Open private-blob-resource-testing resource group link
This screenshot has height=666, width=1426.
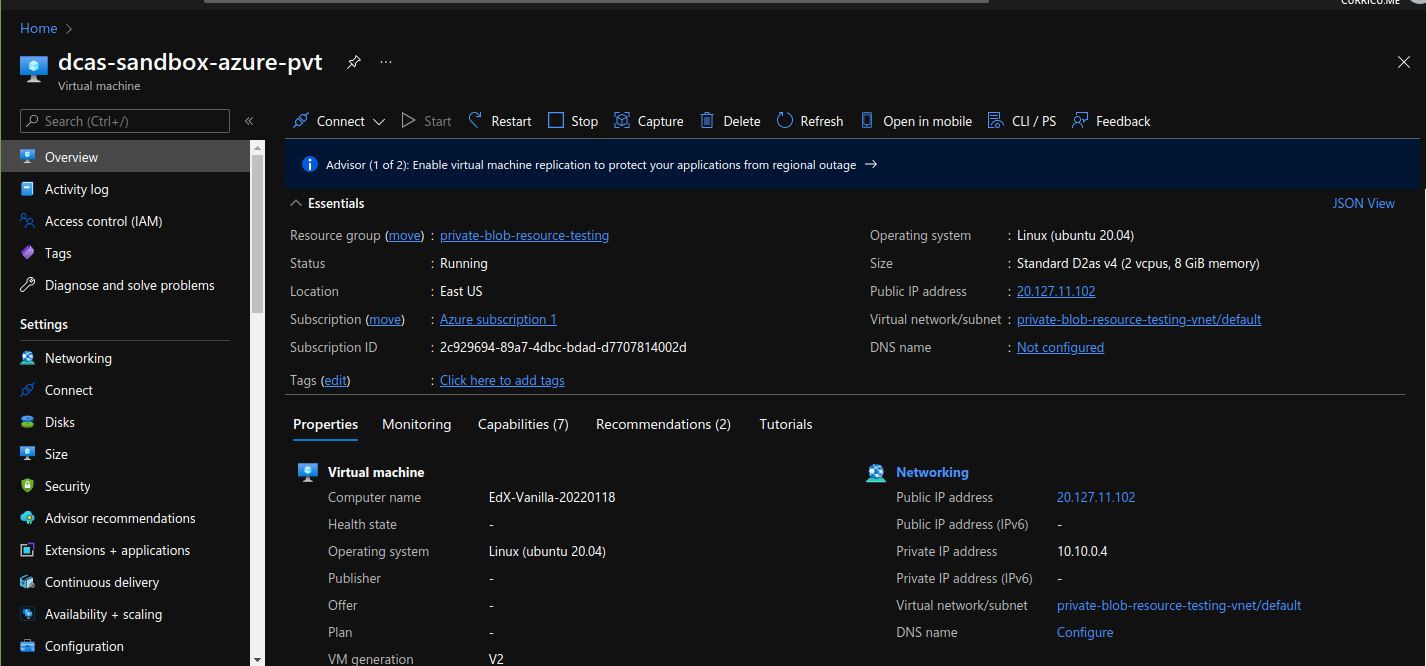[524, 235]
